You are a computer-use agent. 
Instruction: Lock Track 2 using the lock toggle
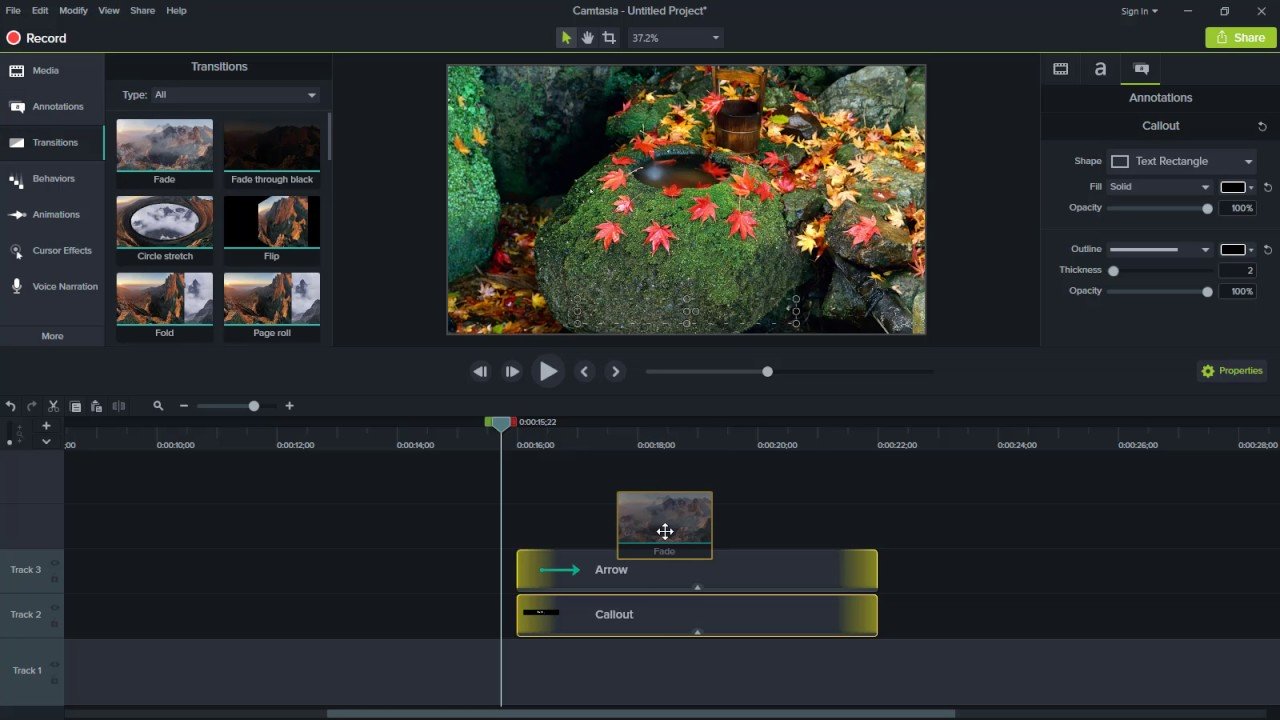pyautogui.click(x=54, y=622)
